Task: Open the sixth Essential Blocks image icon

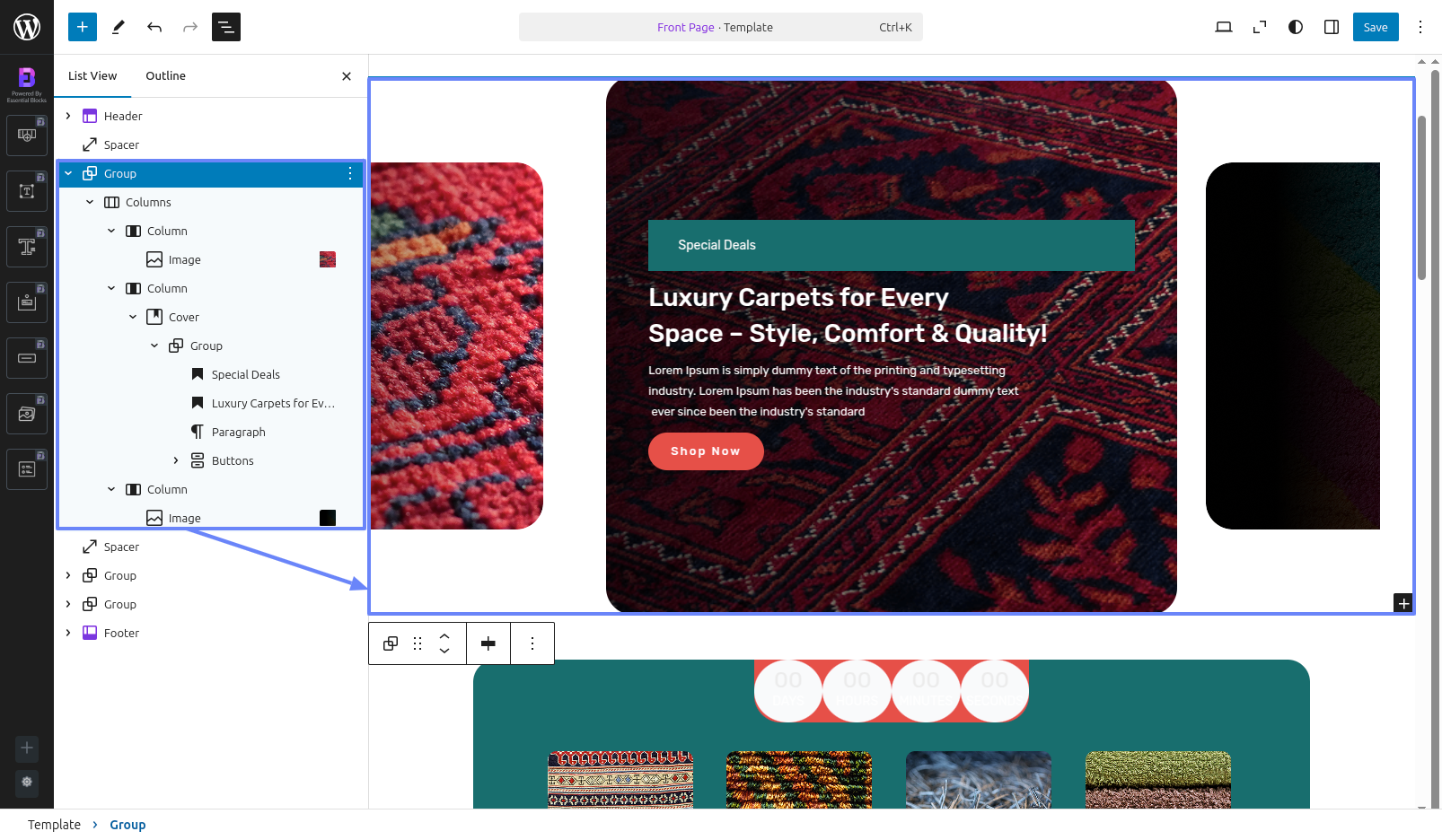Action: 27,414
